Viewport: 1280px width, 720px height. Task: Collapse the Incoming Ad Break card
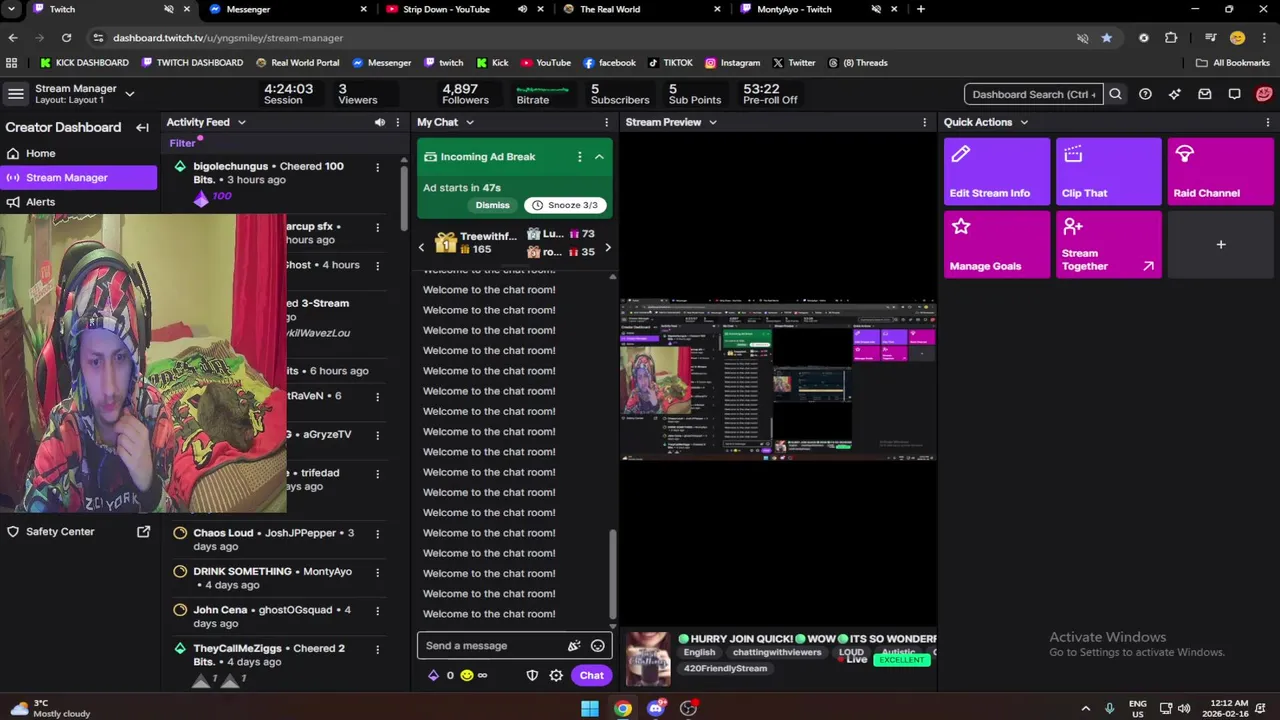[x=599, y=157]
